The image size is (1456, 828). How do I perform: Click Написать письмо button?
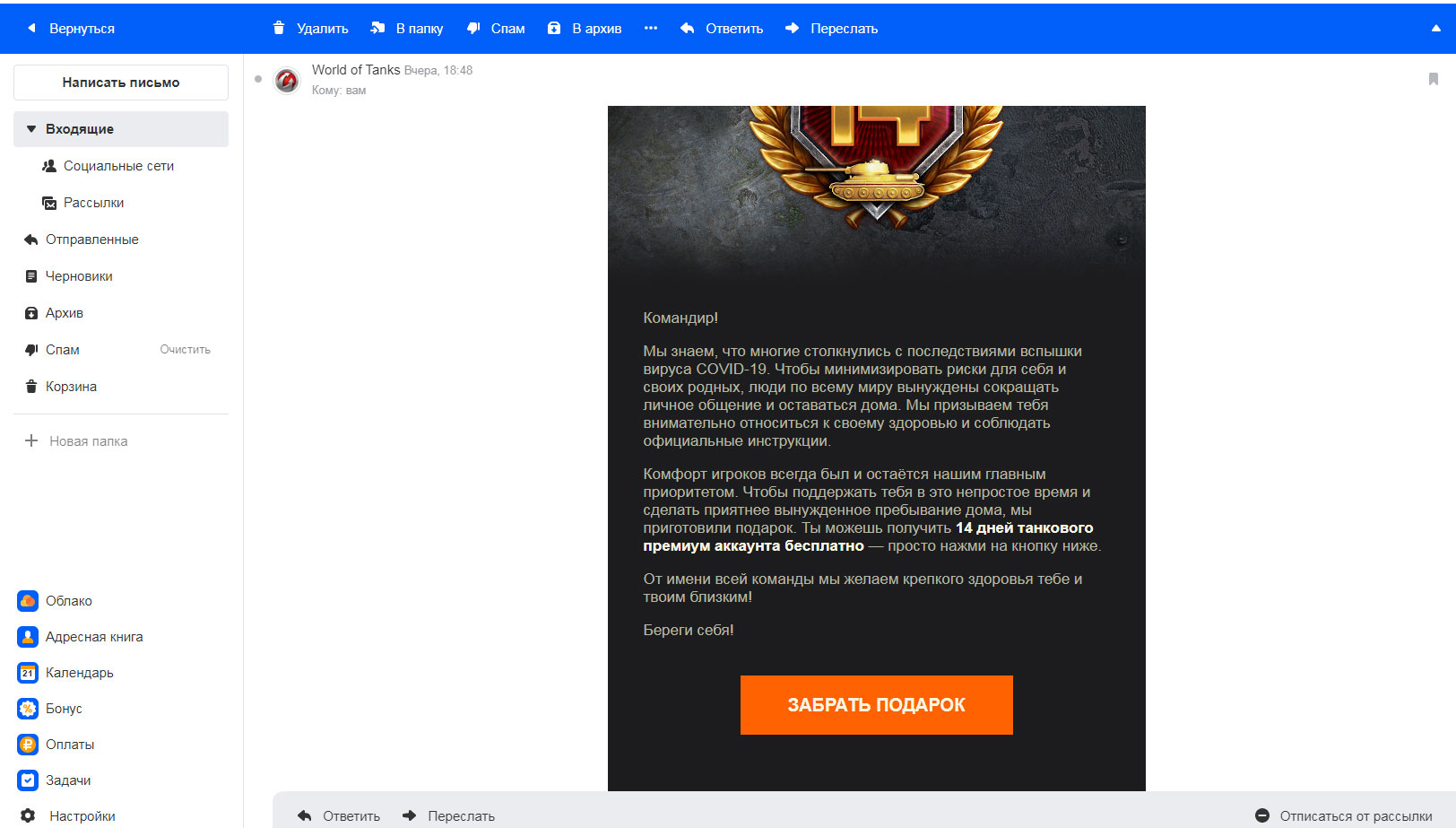[x=121, y=83]
